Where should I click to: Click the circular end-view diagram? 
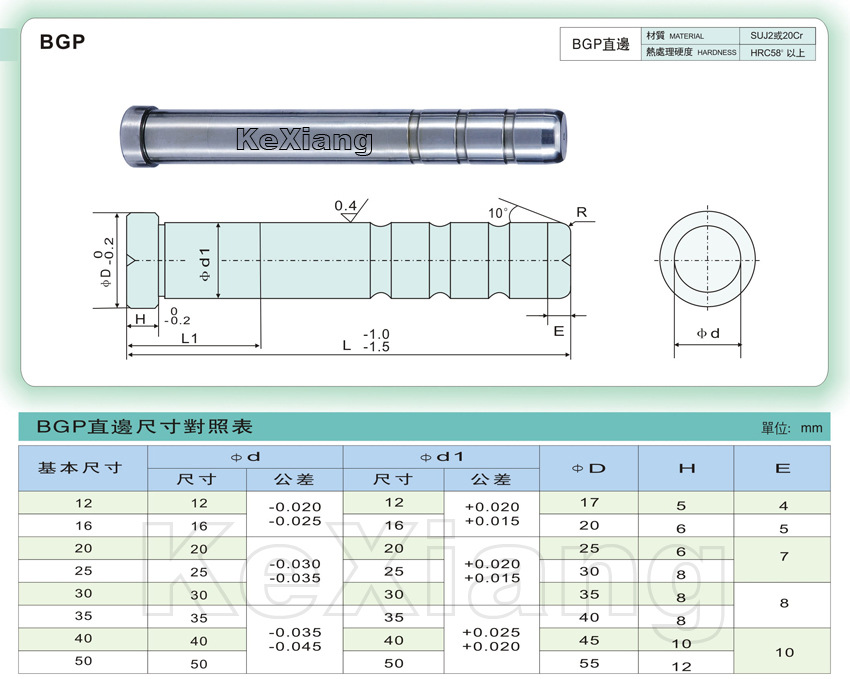(x=707, y=260)
